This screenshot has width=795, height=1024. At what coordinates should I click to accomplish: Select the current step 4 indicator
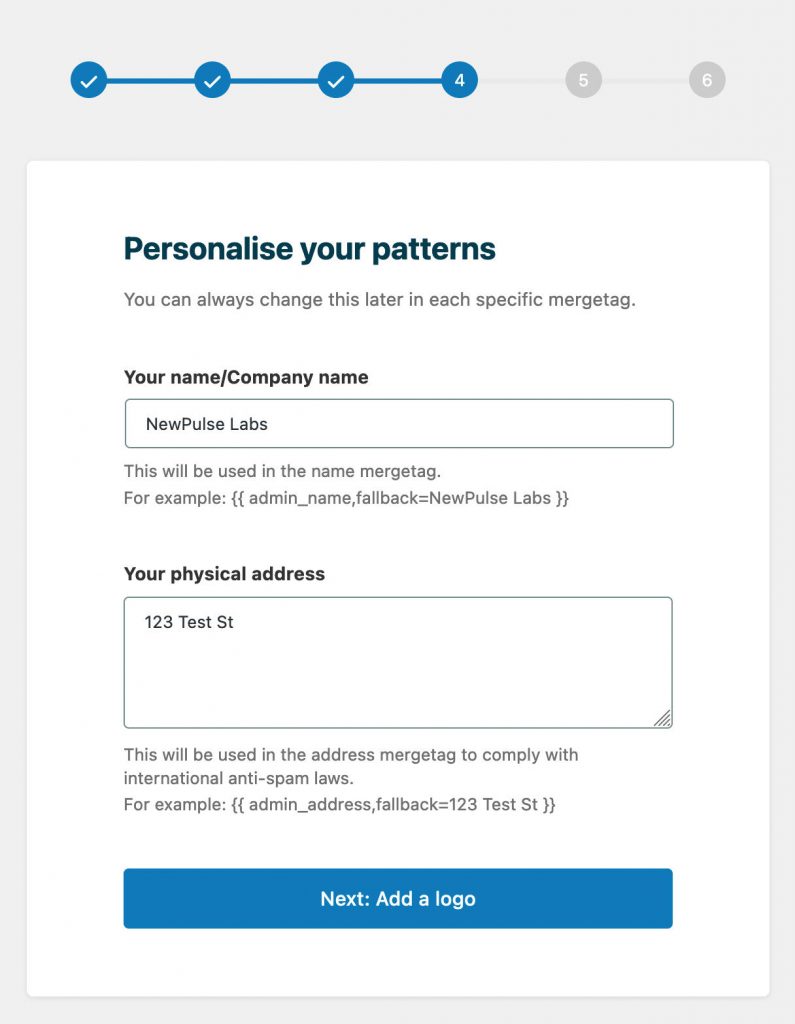point(459,79)
